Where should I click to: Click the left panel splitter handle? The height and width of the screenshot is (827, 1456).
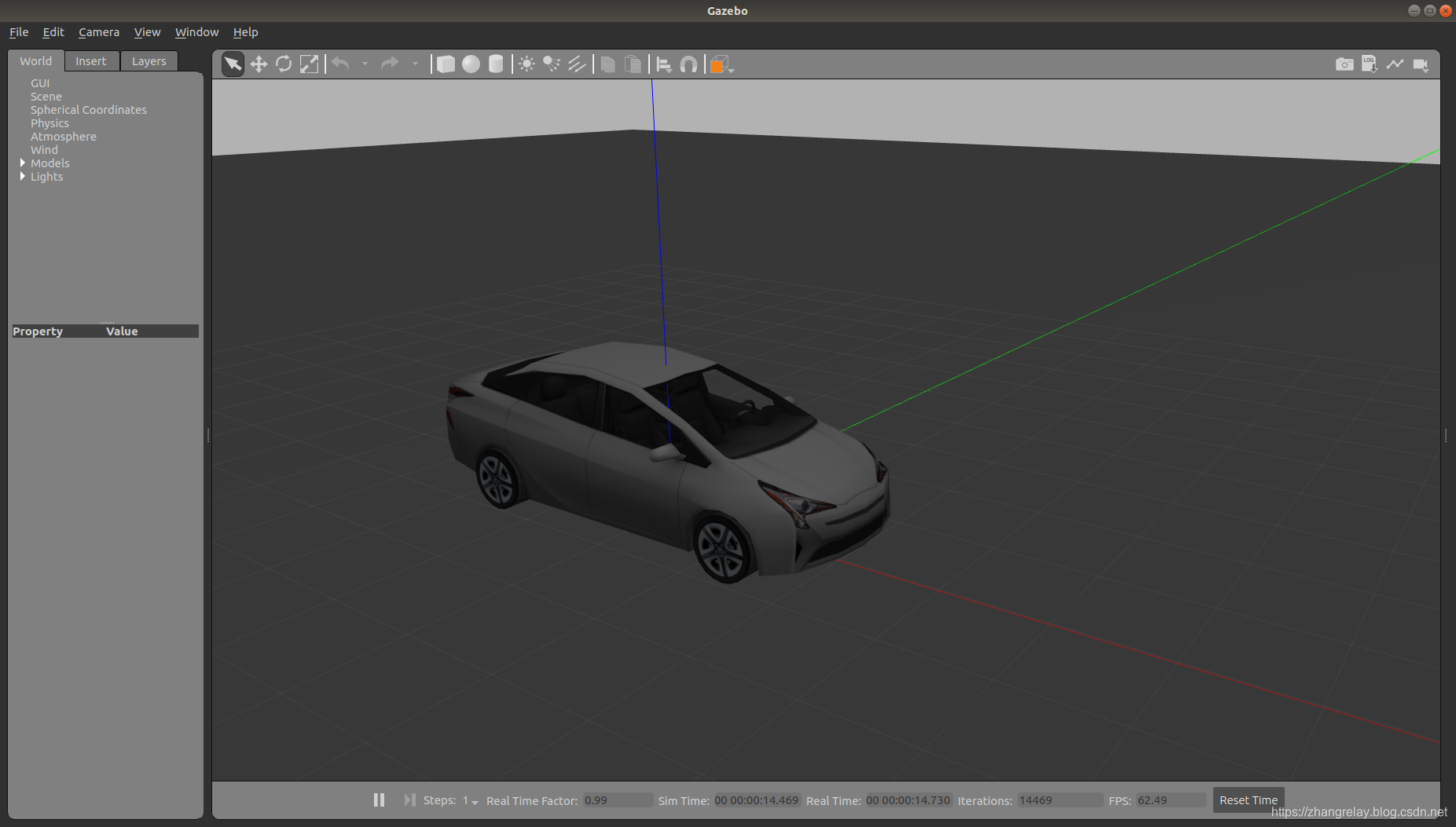(207, 435)
